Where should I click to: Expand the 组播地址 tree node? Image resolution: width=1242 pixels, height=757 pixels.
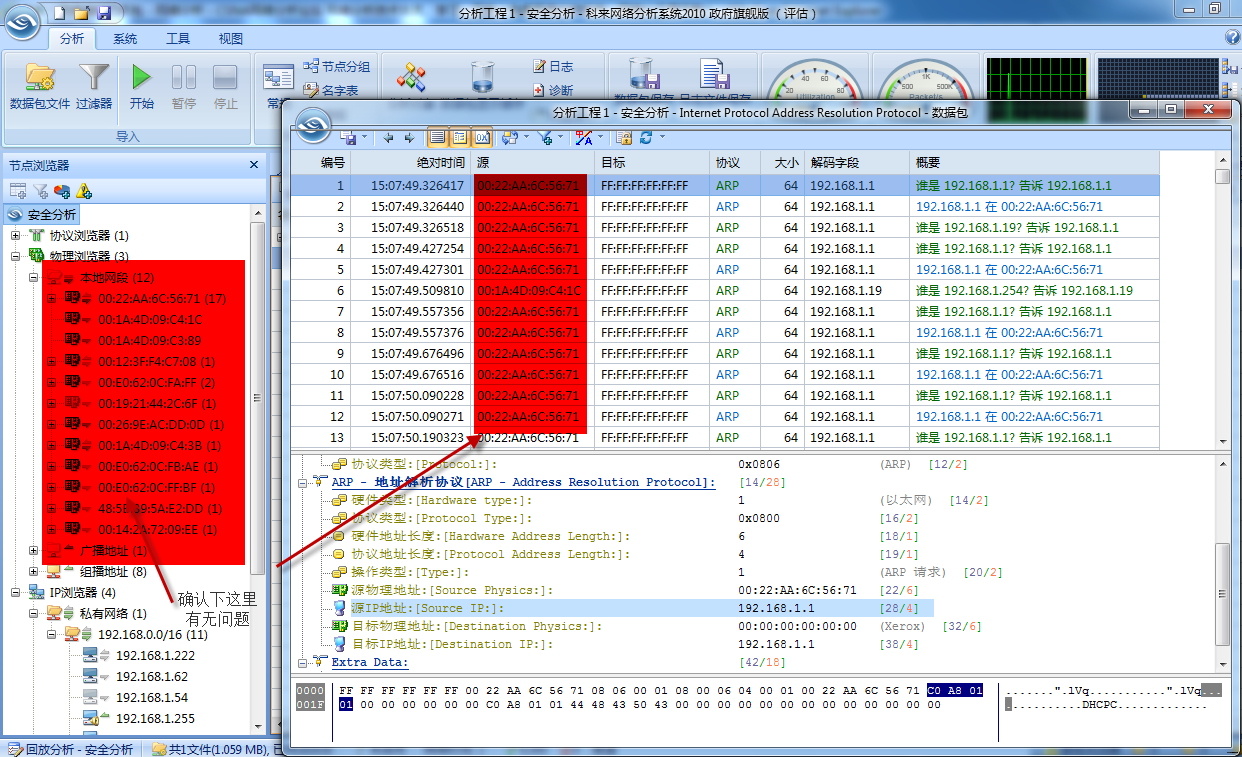tap(33, 572)
